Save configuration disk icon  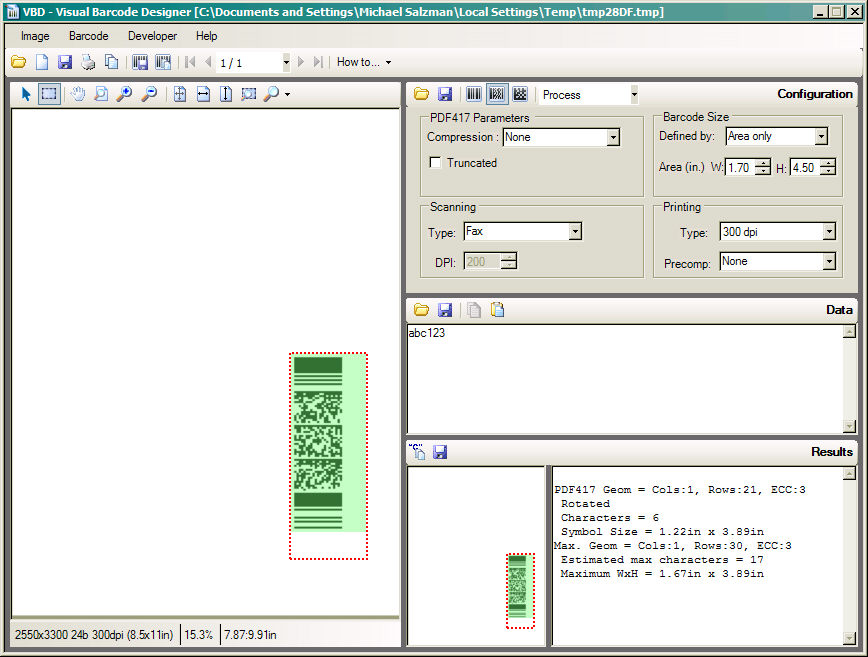pyautogui.click(x=445, y=94)
